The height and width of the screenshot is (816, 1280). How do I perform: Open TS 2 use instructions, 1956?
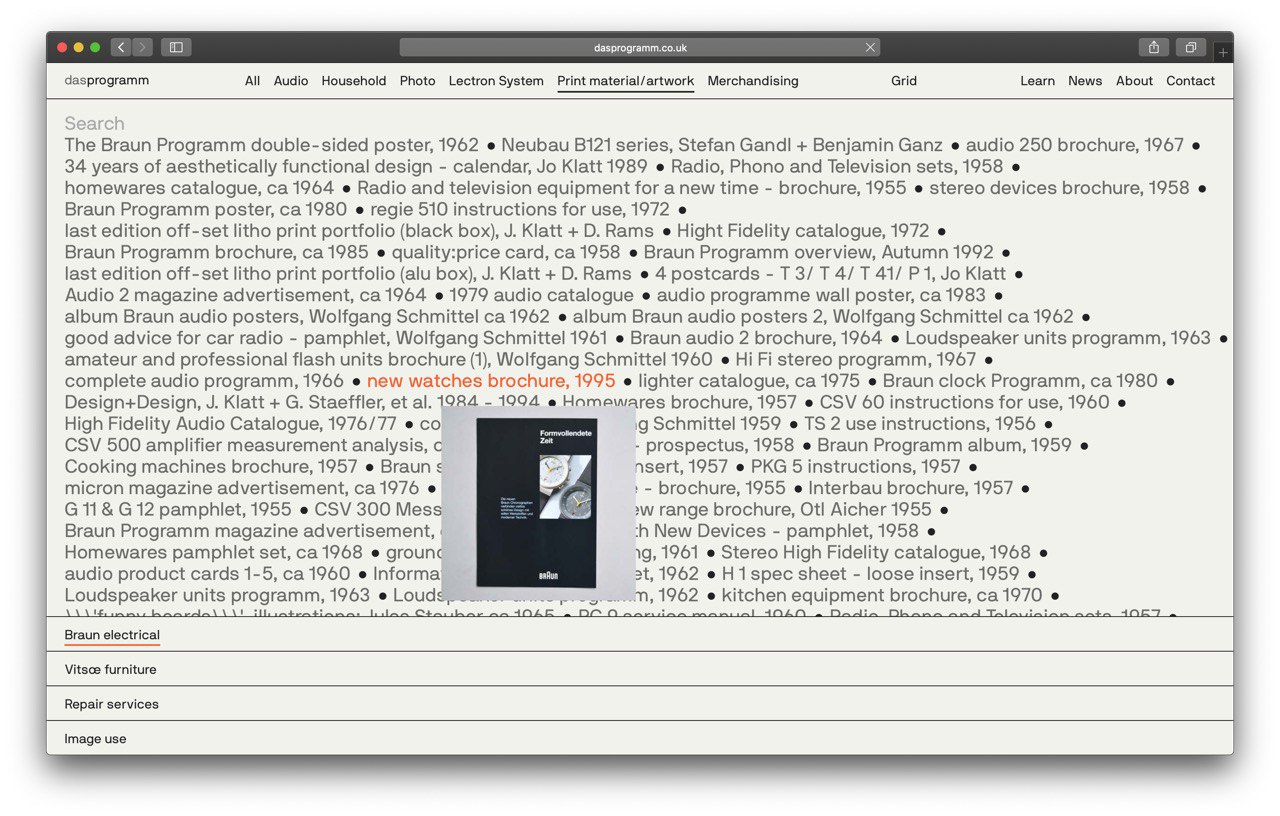[x=918, y=424]
